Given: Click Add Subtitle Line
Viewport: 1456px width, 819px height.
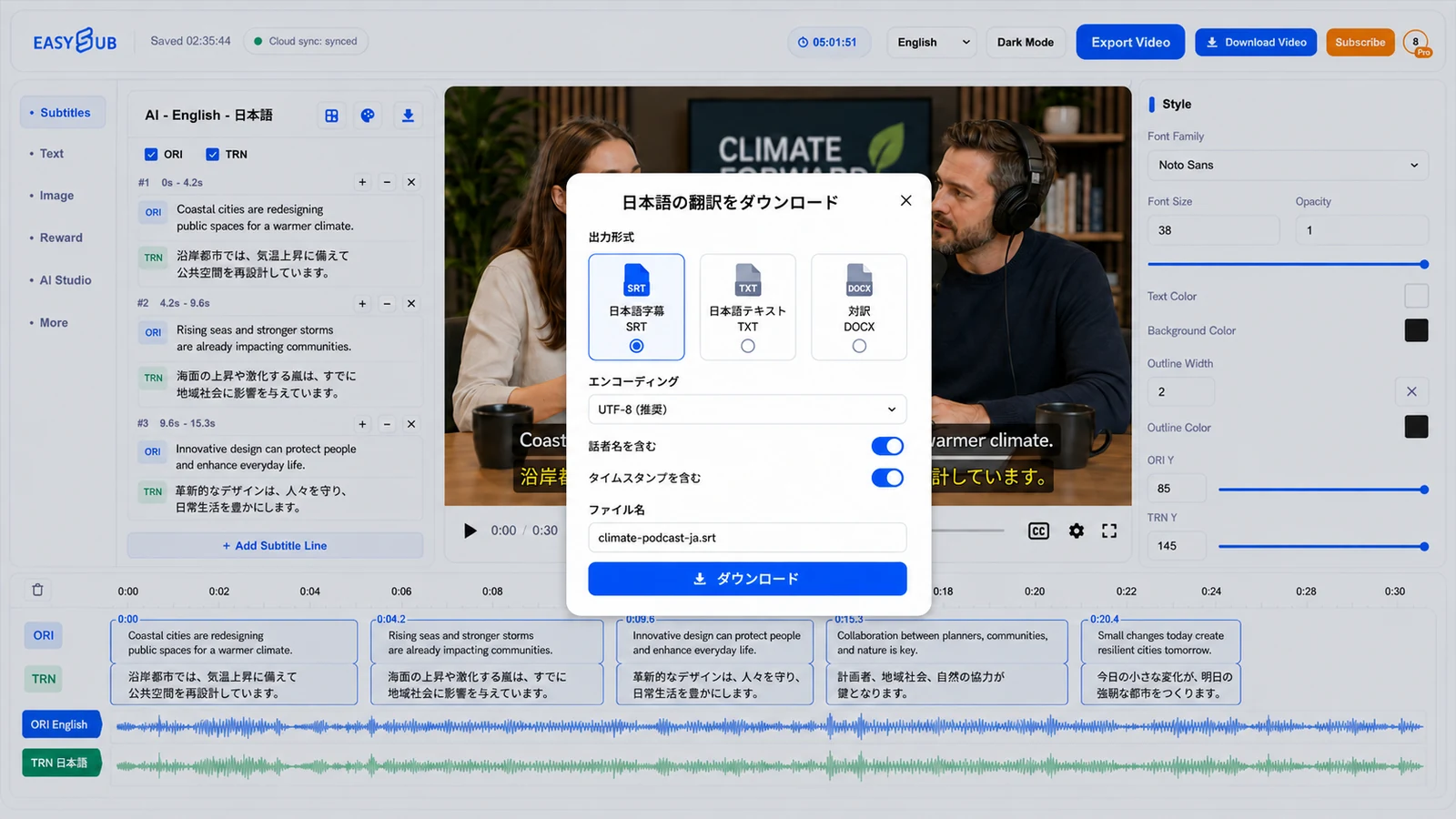Looking at the screenshot, I should coord(275,545).
